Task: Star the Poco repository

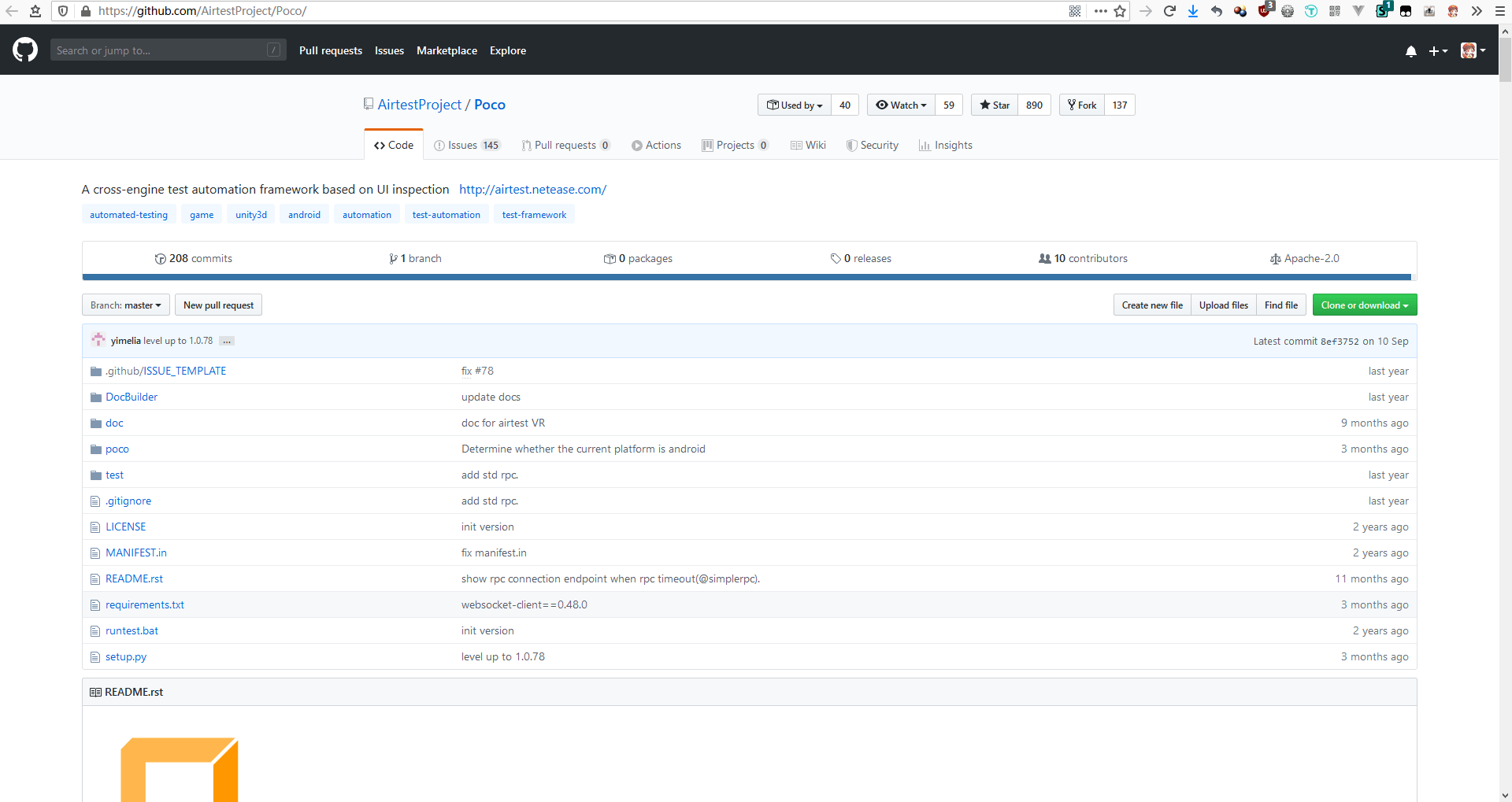Action: (x=994, y=105)
